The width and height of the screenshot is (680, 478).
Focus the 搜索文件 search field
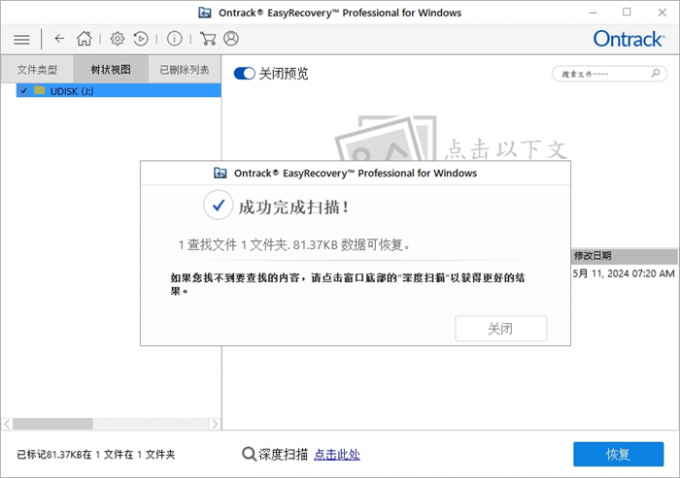(x=609, y=74)
